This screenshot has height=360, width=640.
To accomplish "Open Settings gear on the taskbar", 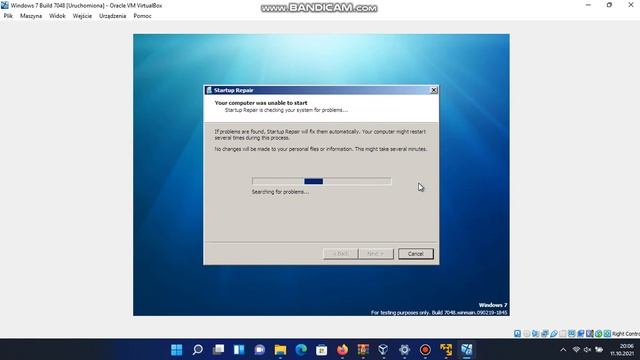I will [404, 350].
